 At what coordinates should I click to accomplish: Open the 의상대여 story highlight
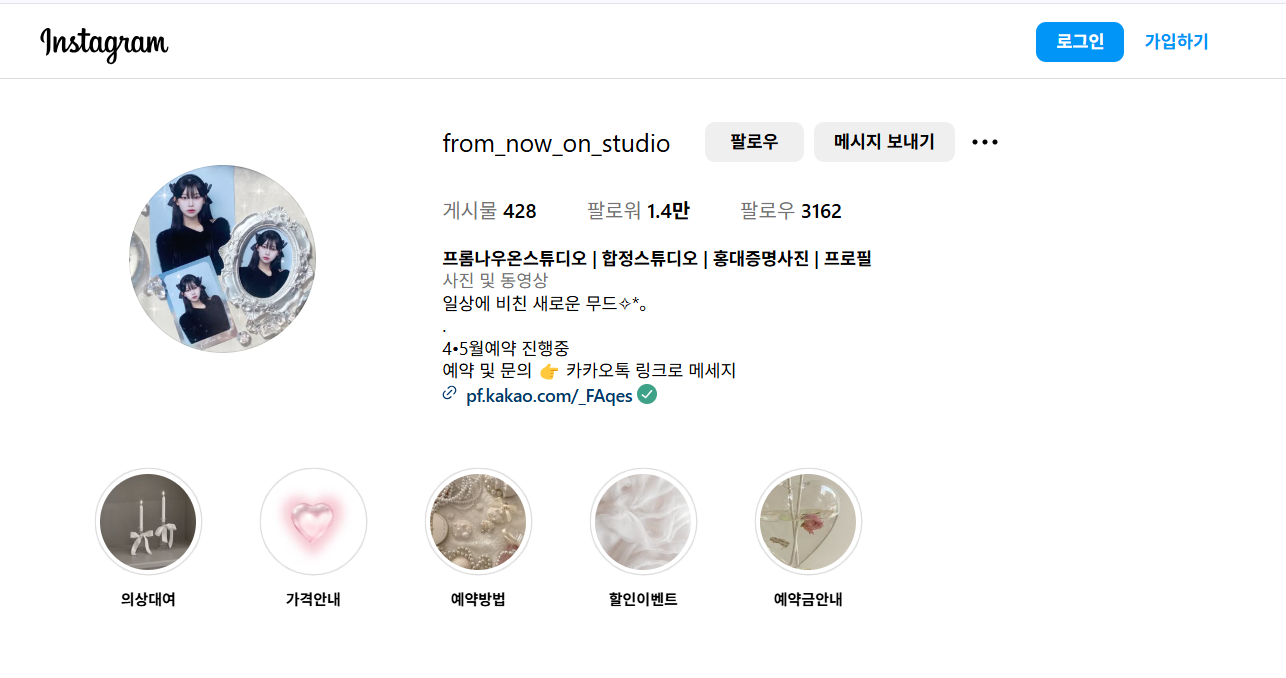[148, 521]
